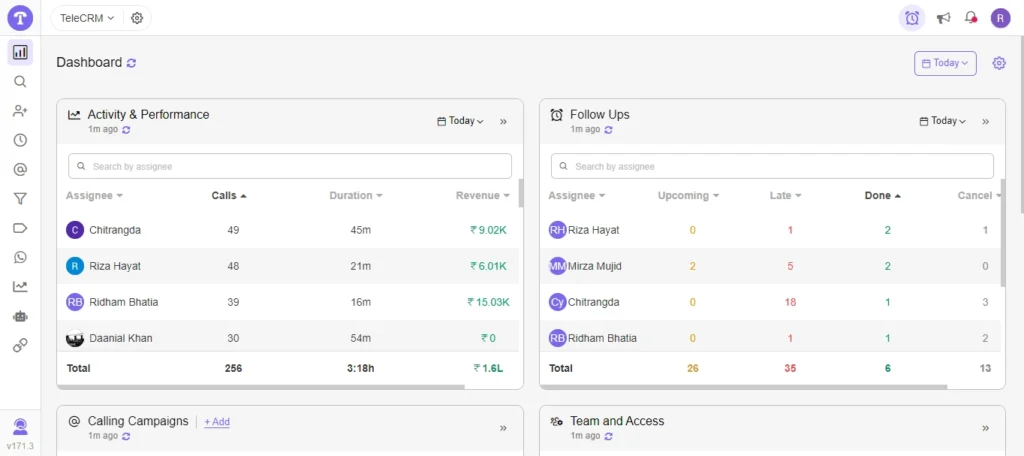Sort Follow Ups by Upcoming column

point(689,195)
